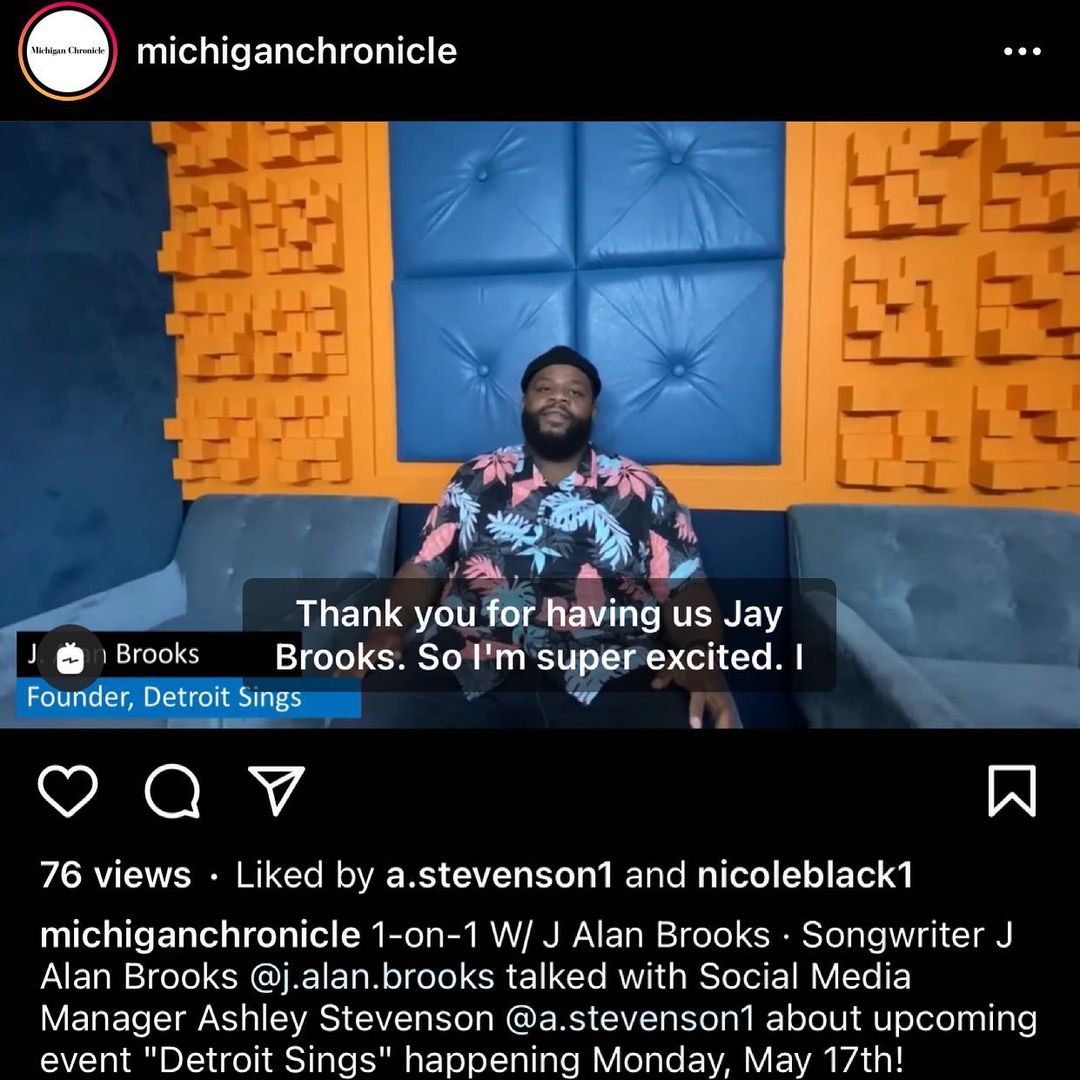The image size is (1080, 1080).
Task: View profile of a.stevenson1 in likes
Action: tap(499, 875)
